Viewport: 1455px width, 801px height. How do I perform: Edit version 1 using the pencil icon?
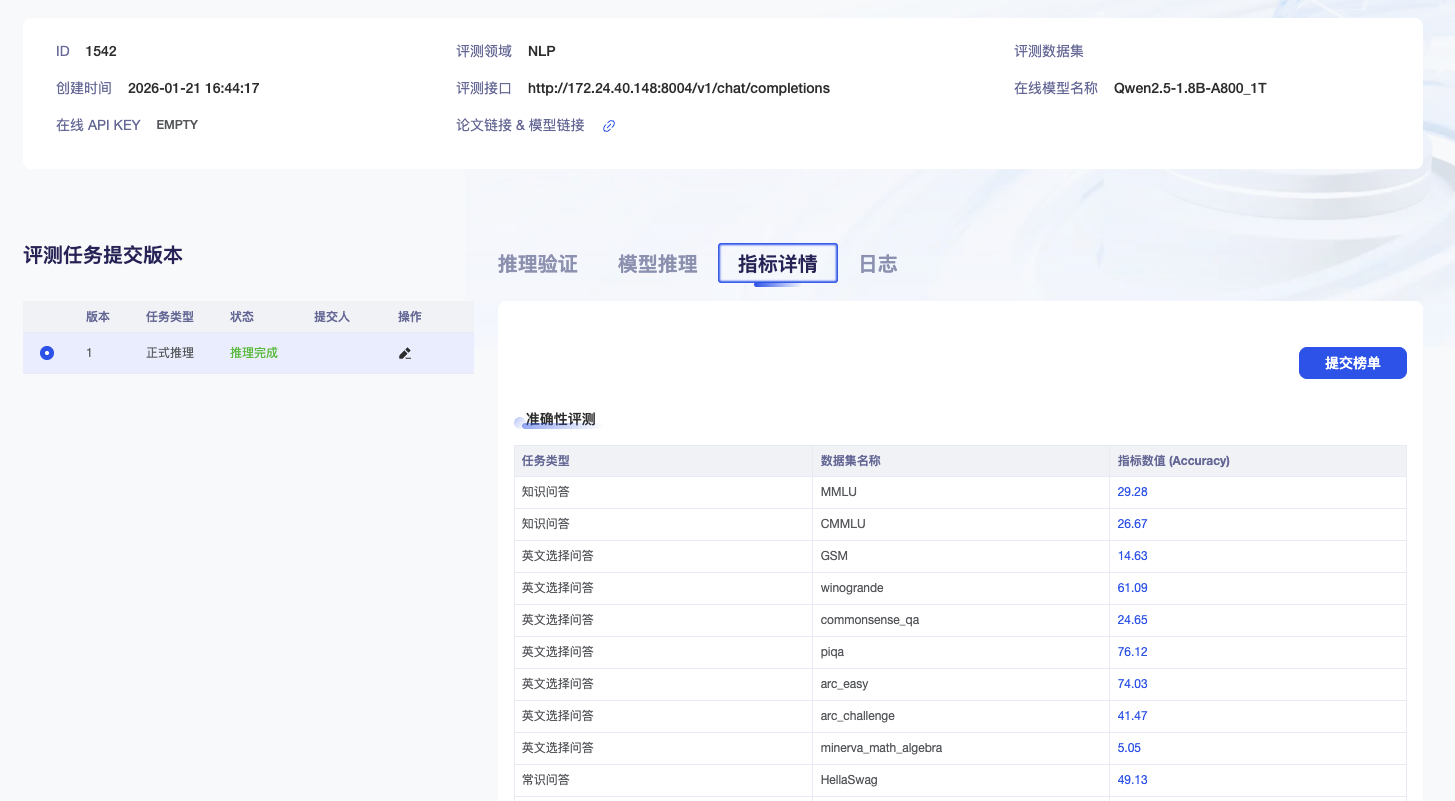pos(404,353)
